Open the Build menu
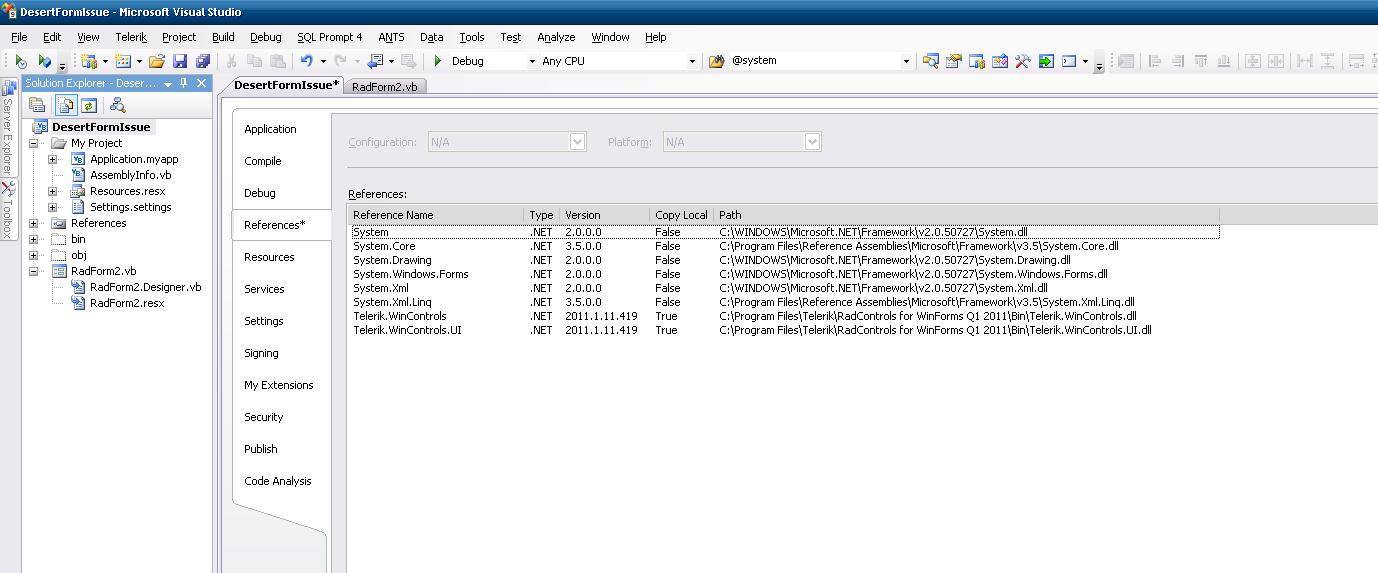 pos(223,37)
